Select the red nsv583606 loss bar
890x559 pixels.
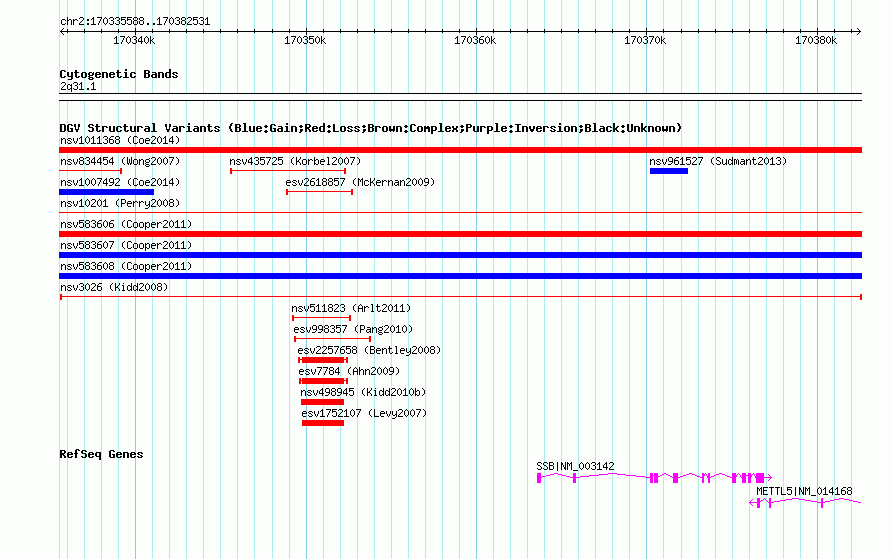point(460,234)
